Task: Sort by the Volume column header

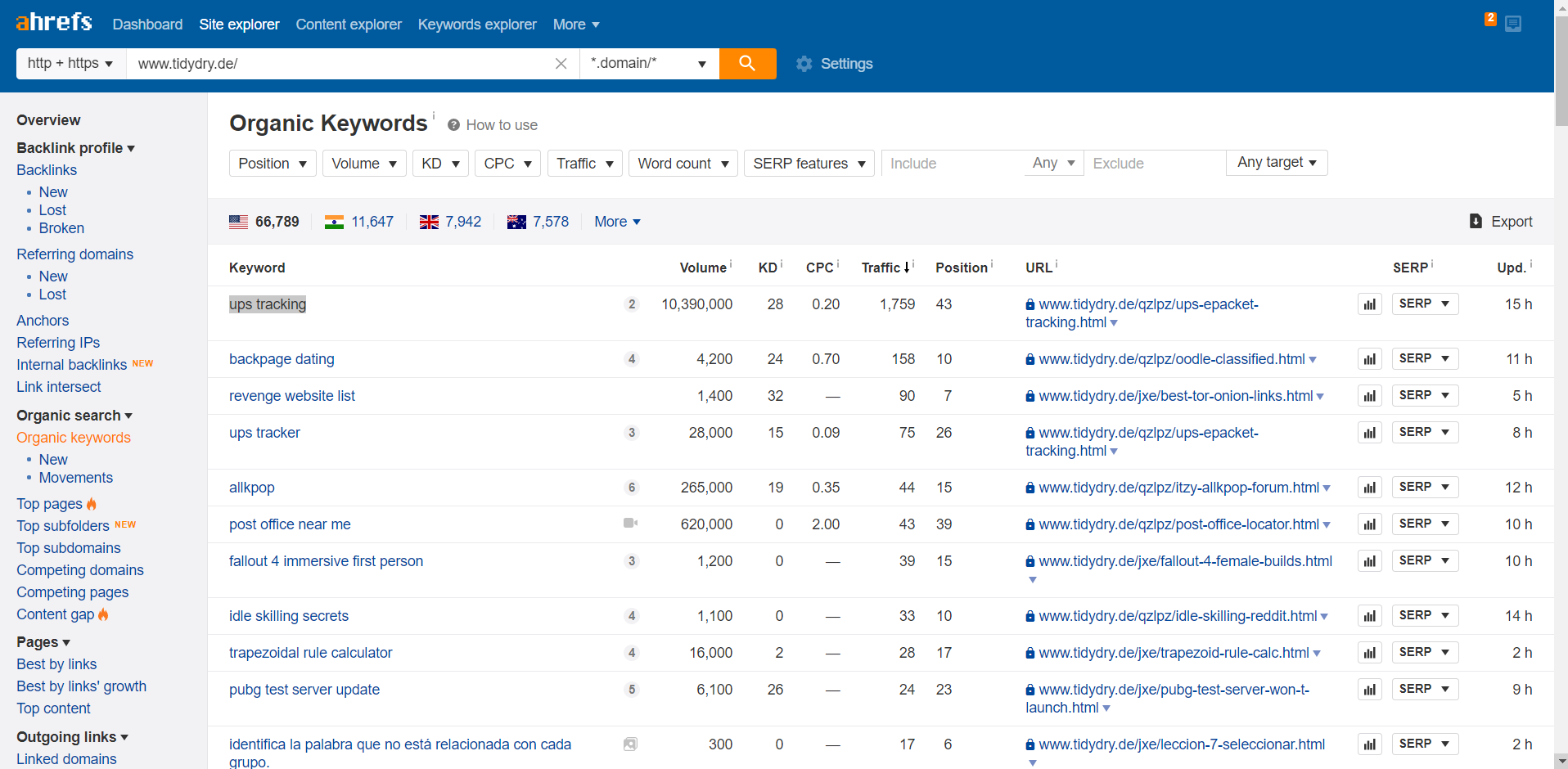Action: pos(703,268)
